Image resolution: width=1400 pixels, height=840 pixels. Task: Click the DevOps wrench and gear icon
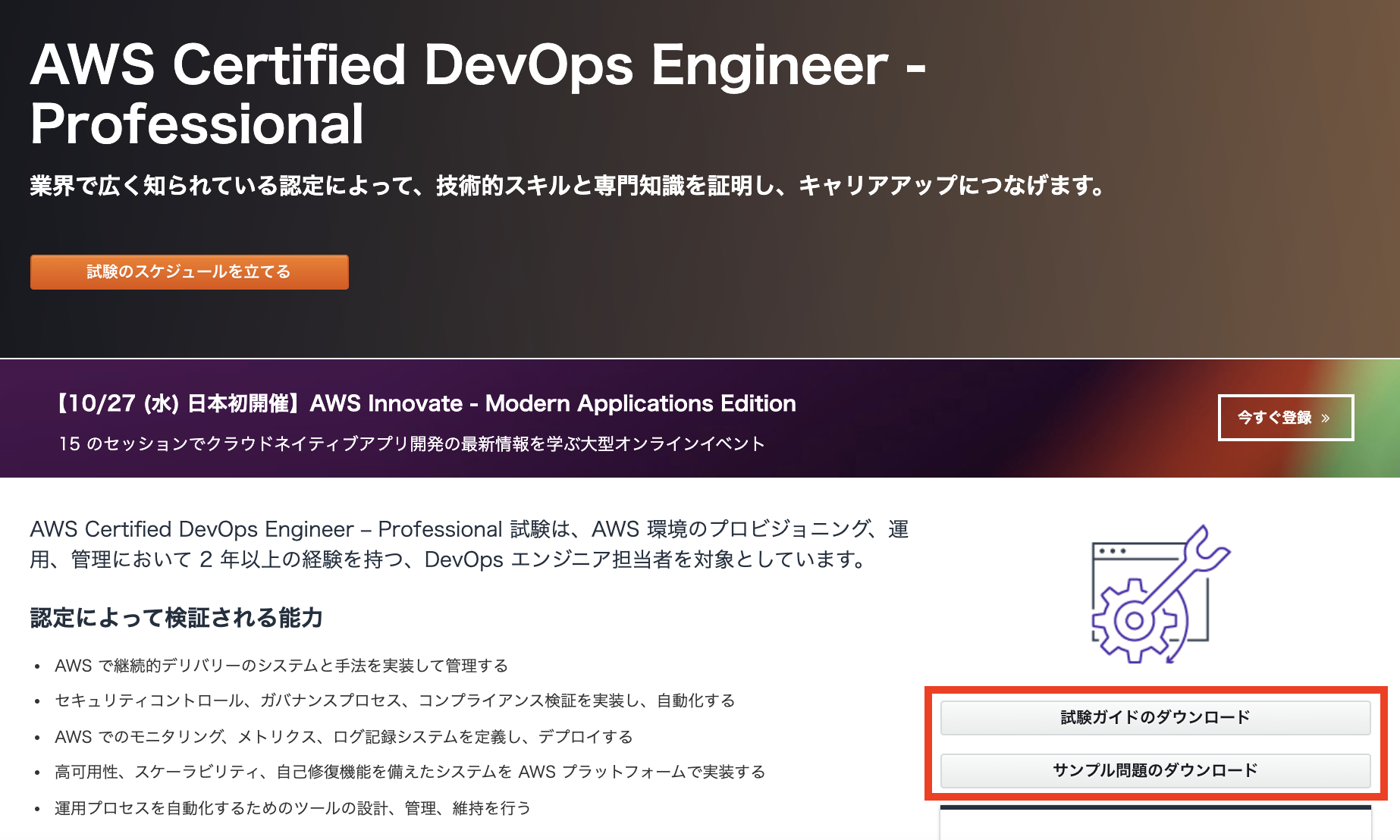point(1160,594)
